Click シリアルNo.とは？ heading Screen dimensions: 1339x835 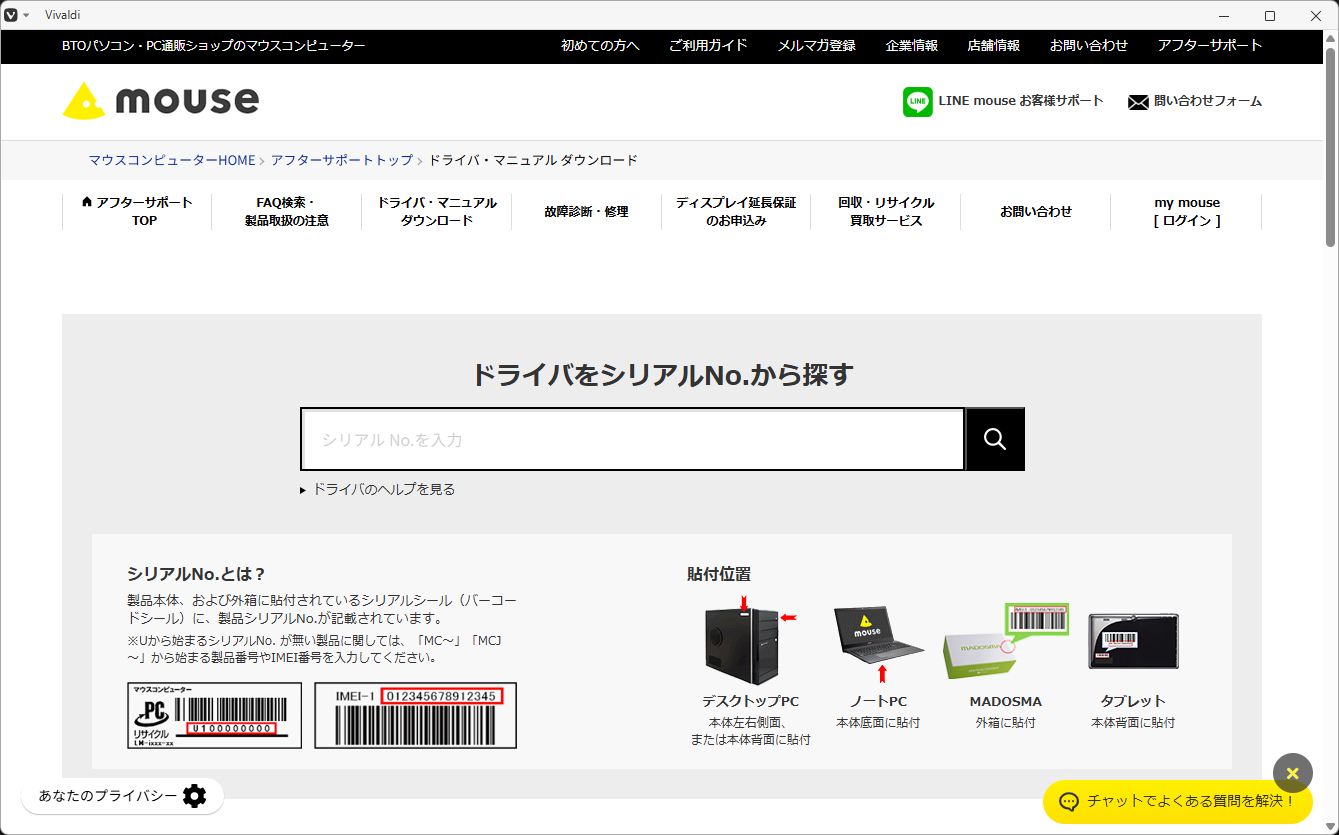pos(197,574)
